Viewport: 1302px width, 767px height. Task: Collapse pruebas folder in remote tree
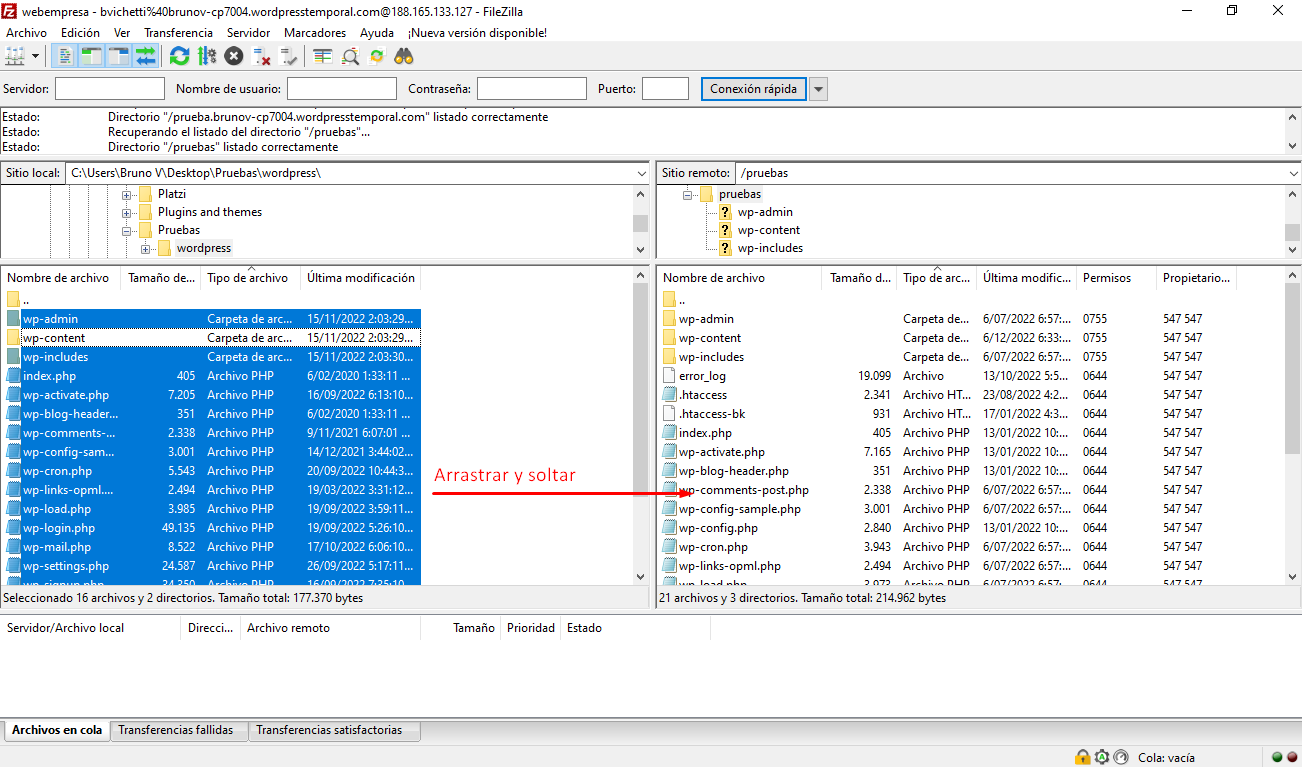coord(688,194)
